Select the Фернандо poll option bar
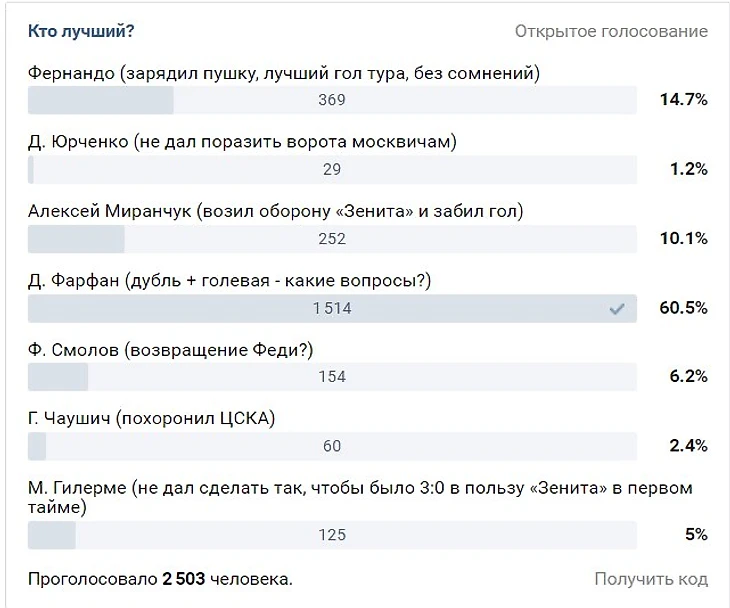The width and height of the screenshot is (730, 608). pyautogui.click(x=332, y=100)
